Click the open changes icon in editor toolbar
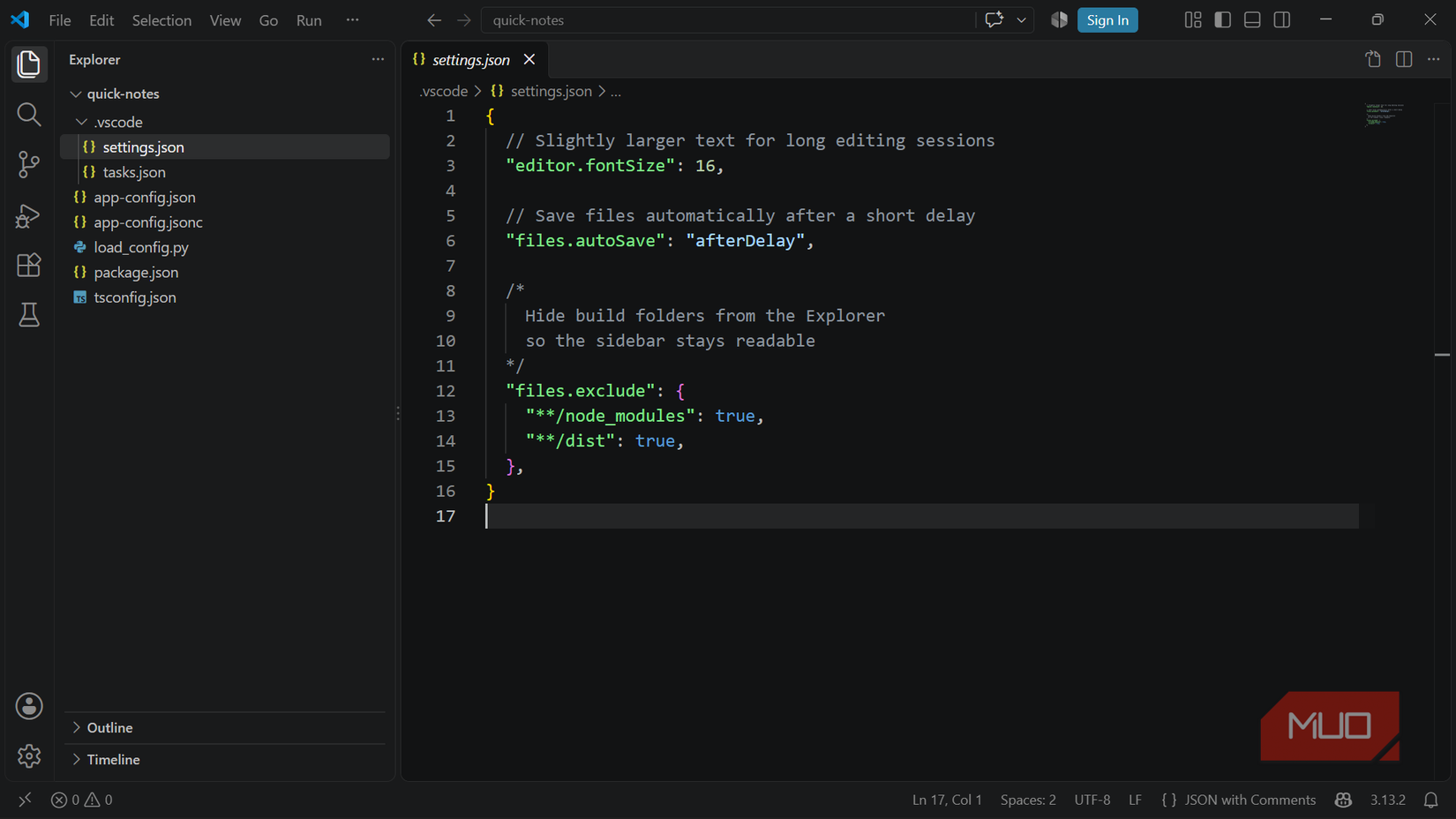Viewport: 1456px width, 819px height. pyautogui.click(x=1373, y=59)
